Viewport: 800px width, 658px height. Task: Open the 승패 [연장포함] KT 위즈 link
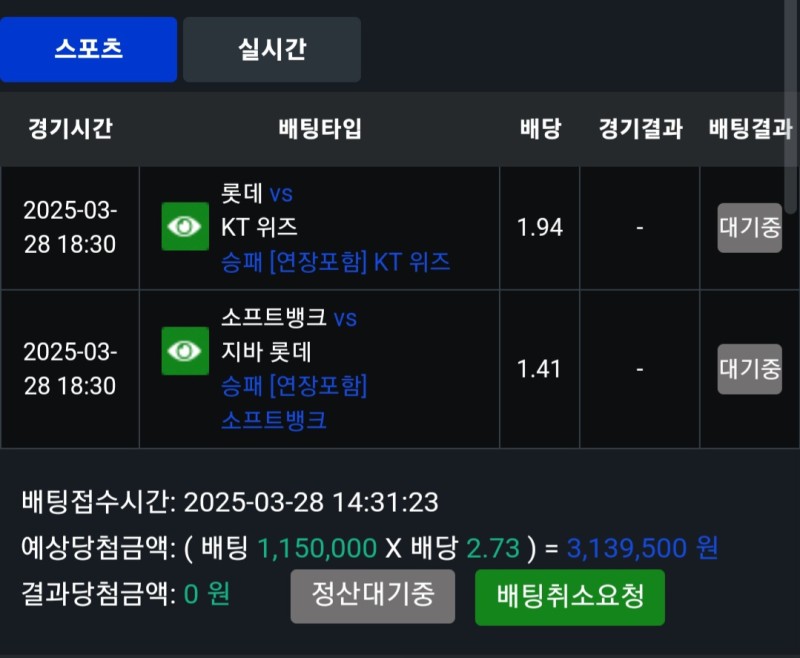(335, 262)
